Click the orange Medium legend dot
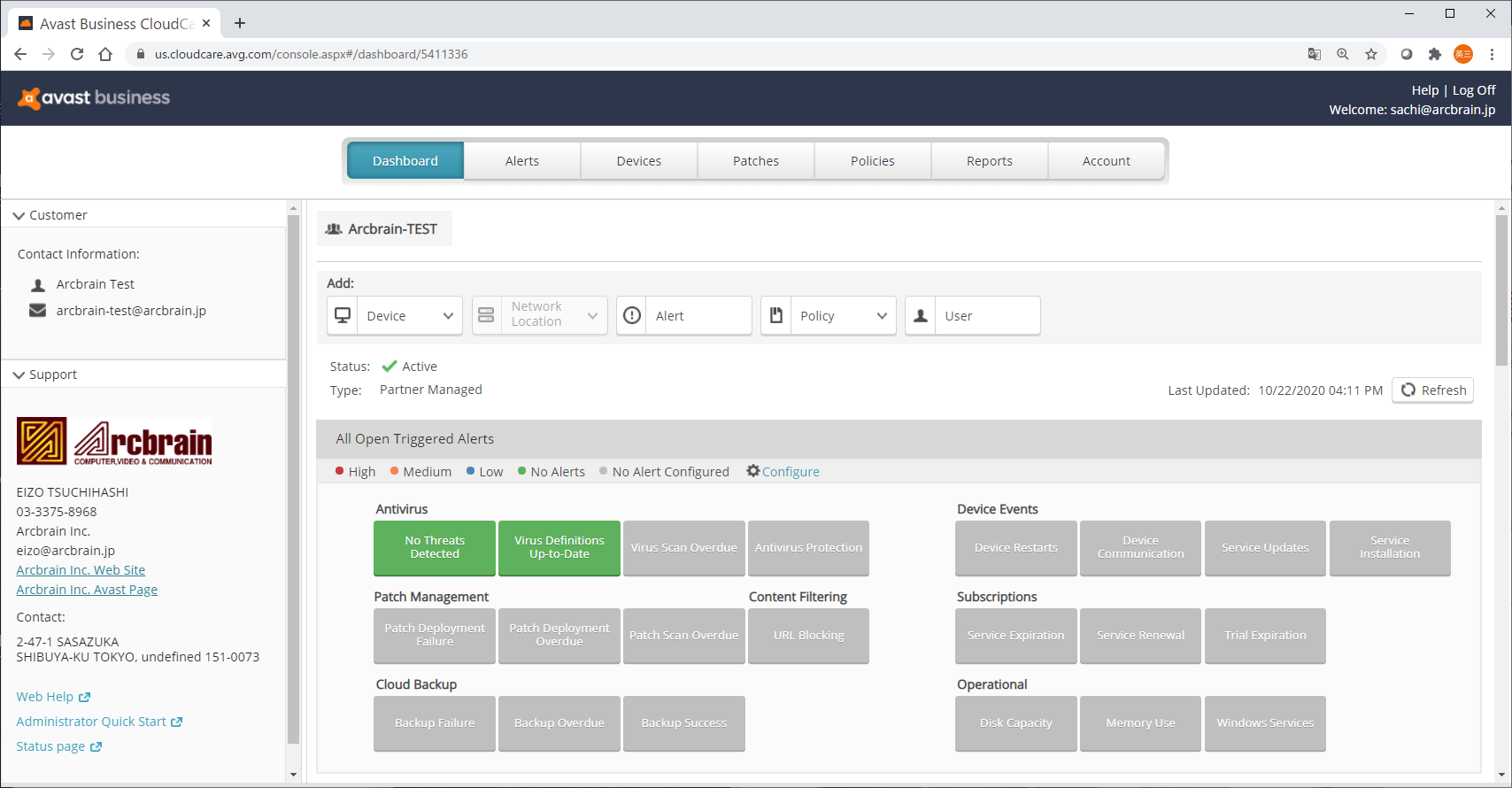The width and height of the screenshot is (1512, 788). (x=394, y=471)
